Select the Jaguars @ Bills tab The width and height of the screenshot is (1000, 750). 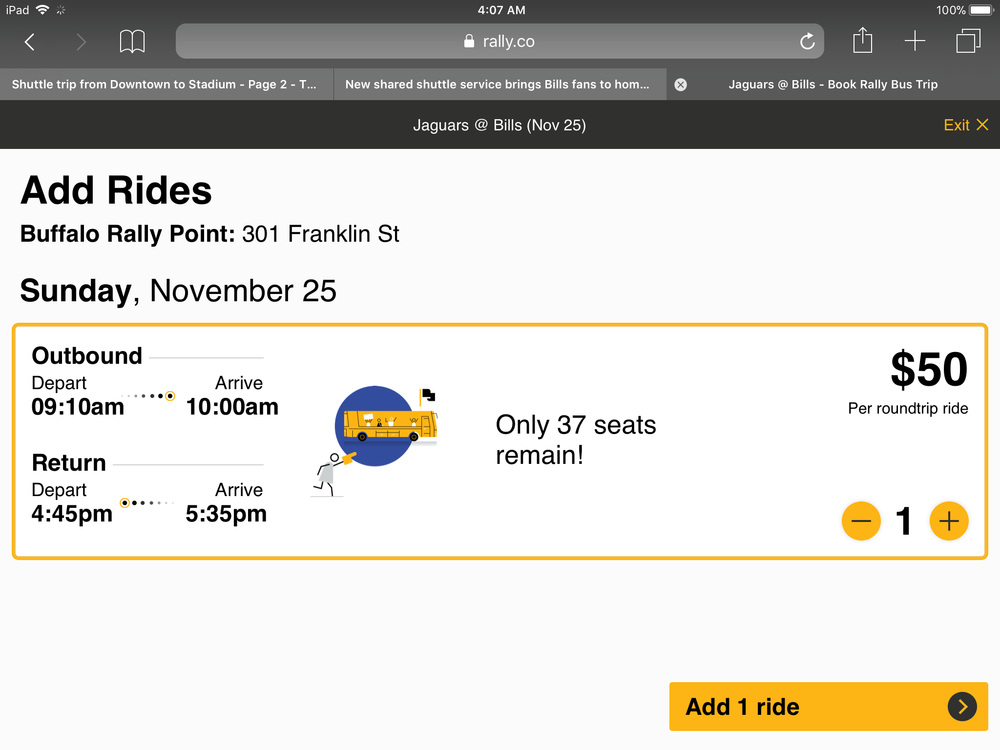[833, 84]
